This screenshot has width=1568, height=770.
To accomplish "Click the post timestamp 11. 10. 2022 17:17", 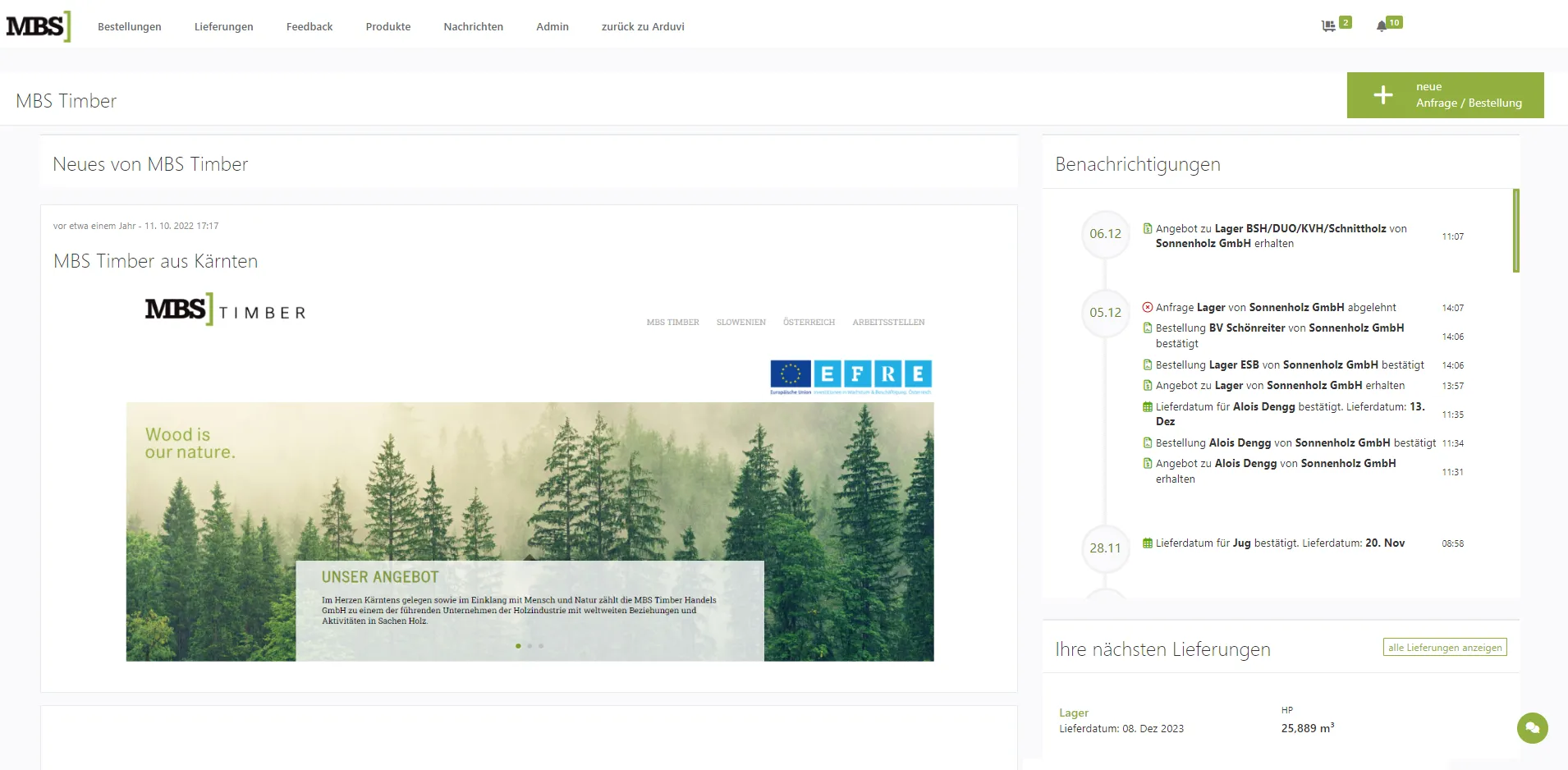I will pyautogui.click(x=181, y=226).
